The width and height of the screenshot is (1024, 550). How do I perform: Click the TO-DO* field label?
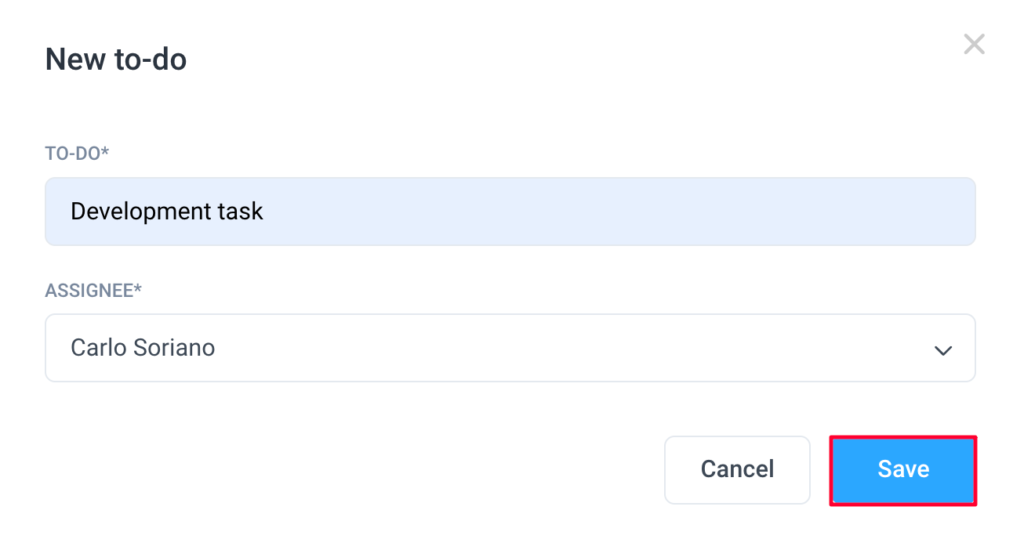click(x=77, y=154)
